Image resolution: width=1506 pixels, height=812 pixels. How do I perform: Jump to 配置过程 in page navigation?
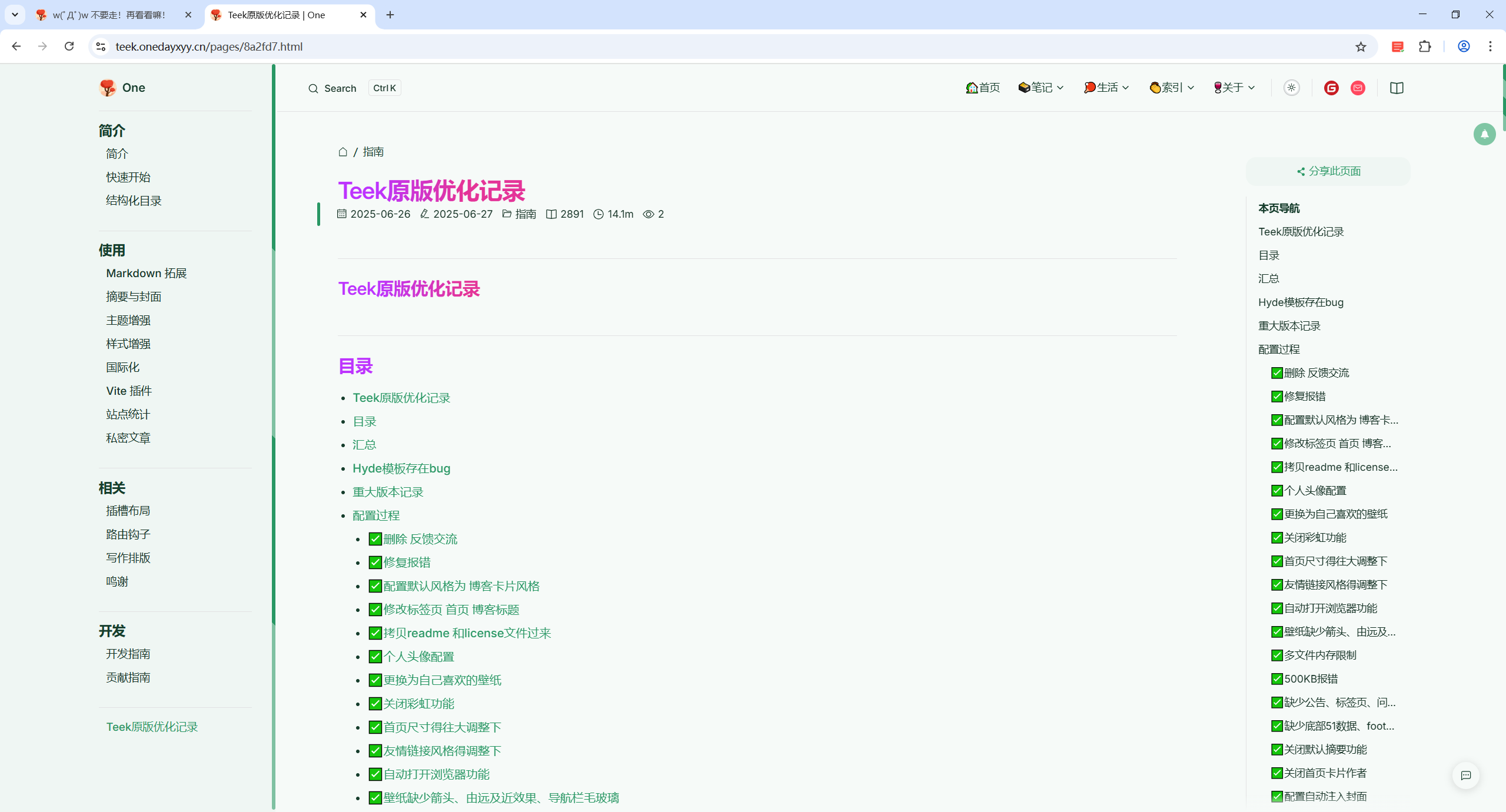click(x=1279, y=349)
